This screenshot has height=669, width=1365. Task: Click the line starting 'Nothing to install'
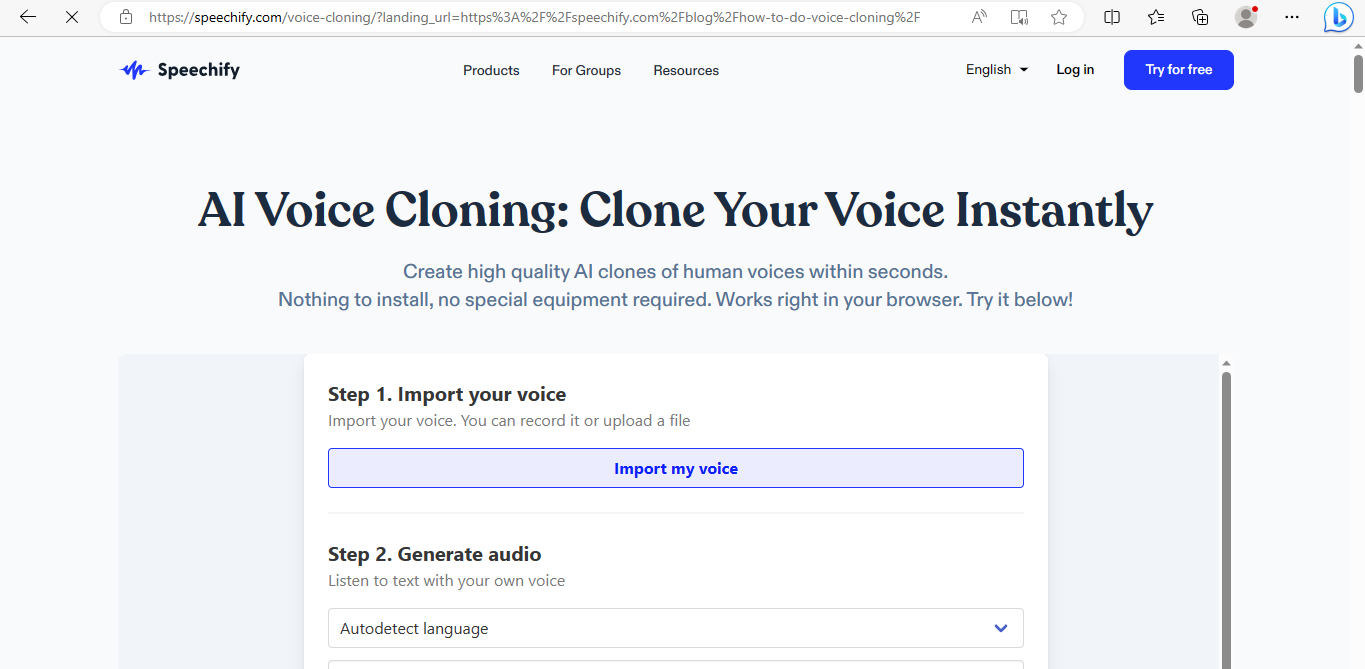[676, 299]
